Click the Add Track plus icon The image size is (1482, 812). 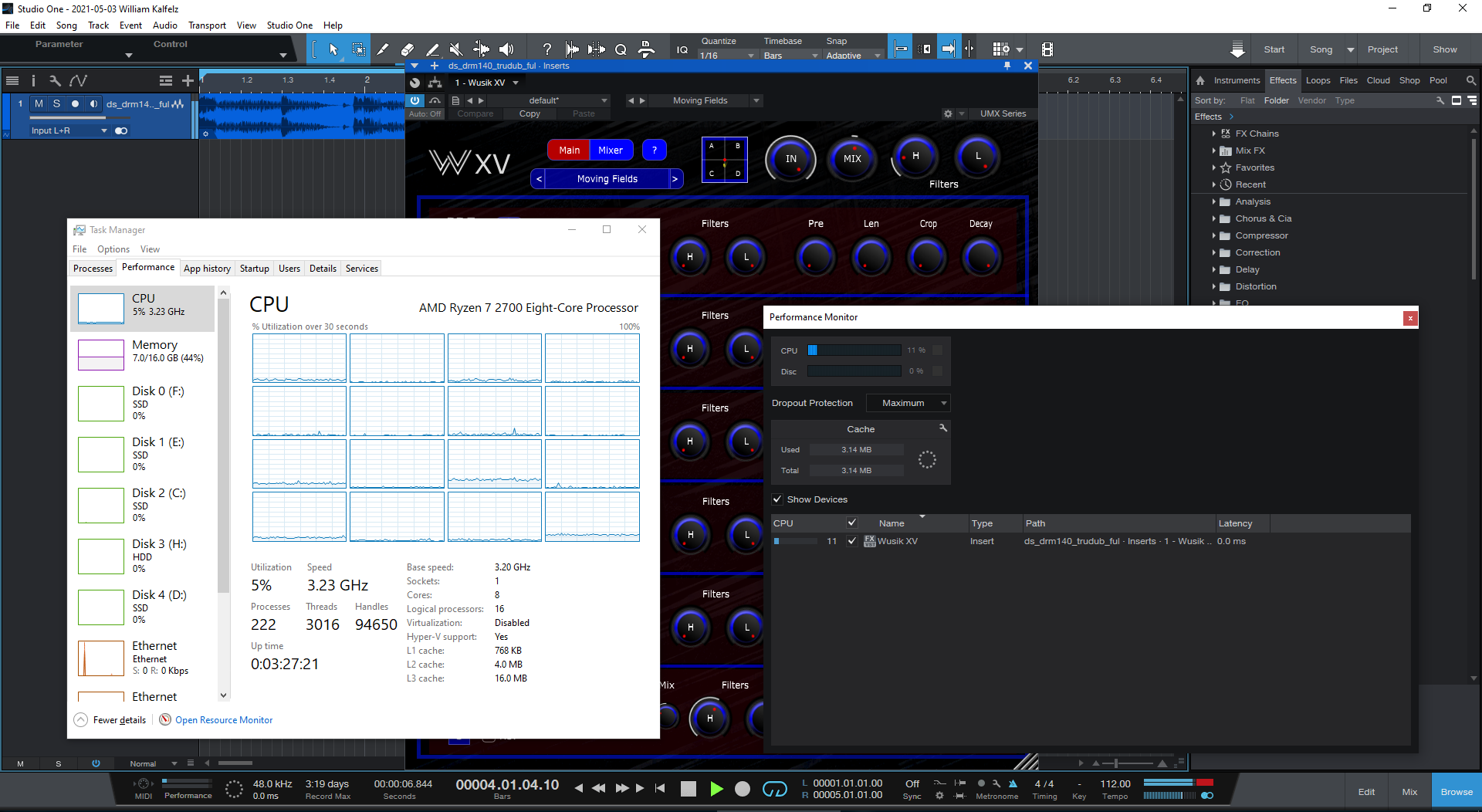coord(188,80)
